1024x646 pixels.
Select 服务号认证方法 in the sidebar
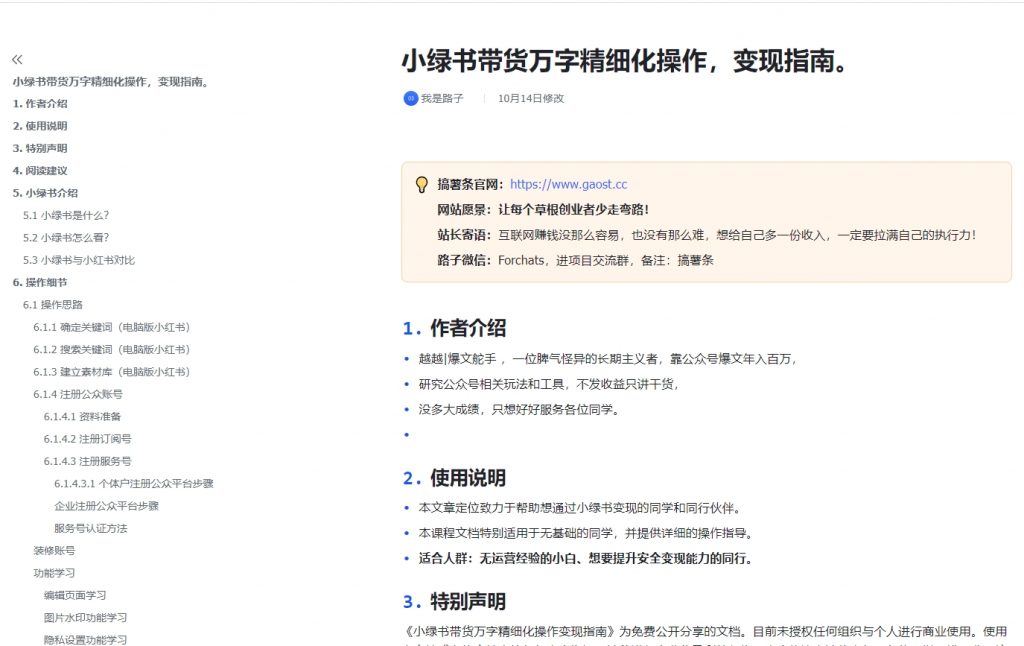pyautogui.click(x=90, y=528)
